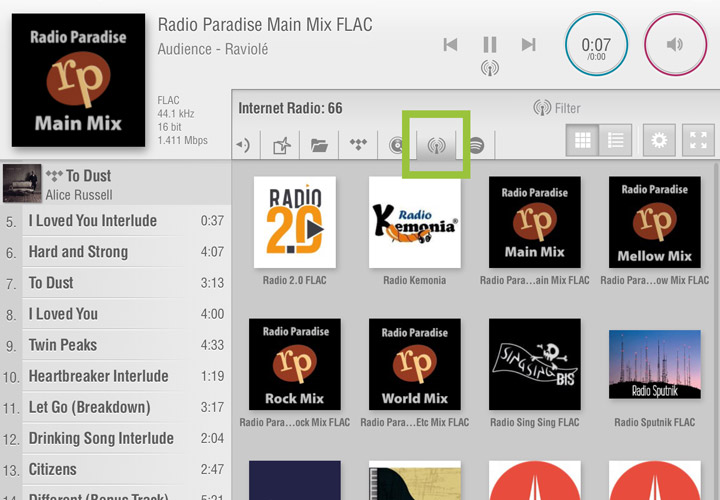Click the round volume control button
Screen dimensions: 720x500
(x=675, y=44)
